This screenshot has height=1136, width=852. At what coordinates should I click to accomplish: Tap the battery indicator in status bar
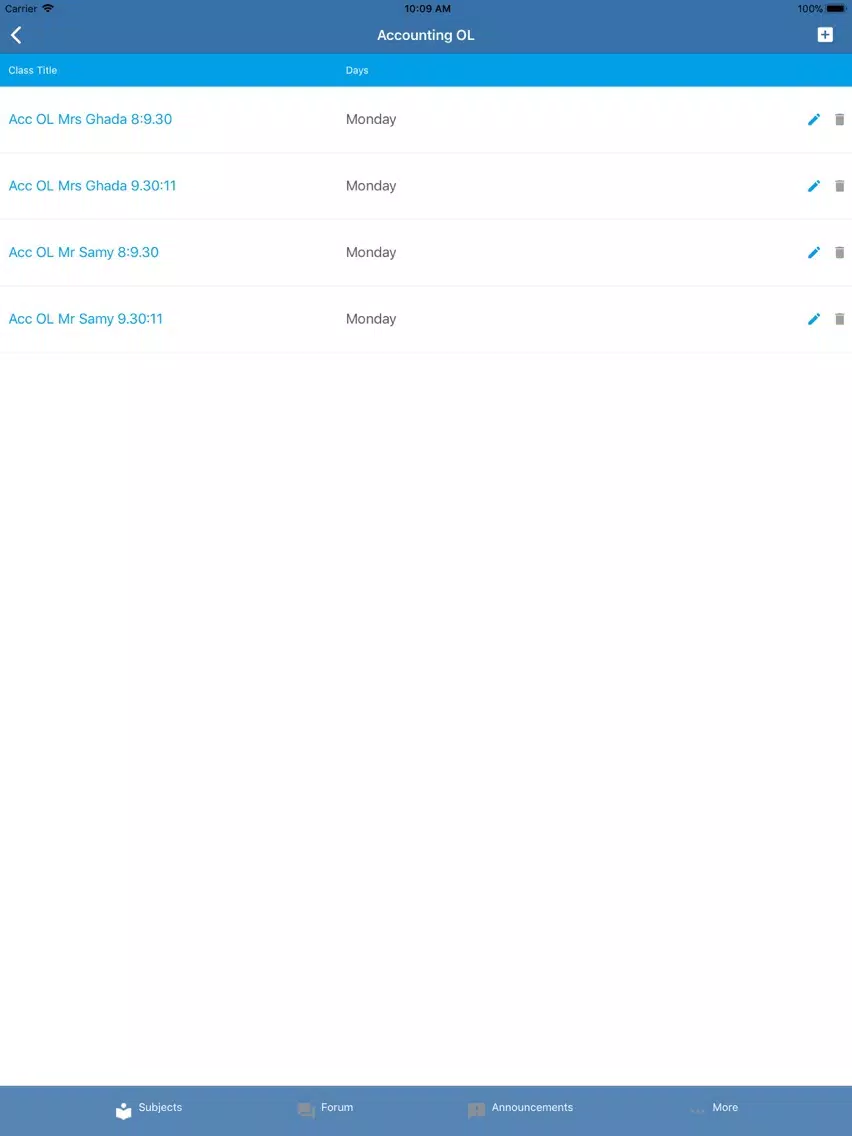835,9
